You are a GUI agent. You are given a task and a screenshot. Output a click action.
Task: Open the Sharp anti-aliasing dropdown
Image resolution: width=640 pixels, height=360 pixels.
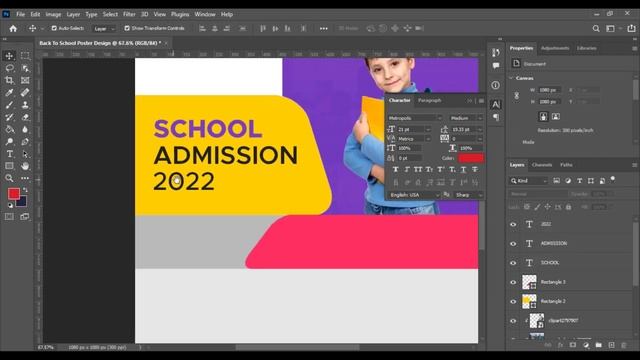click(469, 195)
